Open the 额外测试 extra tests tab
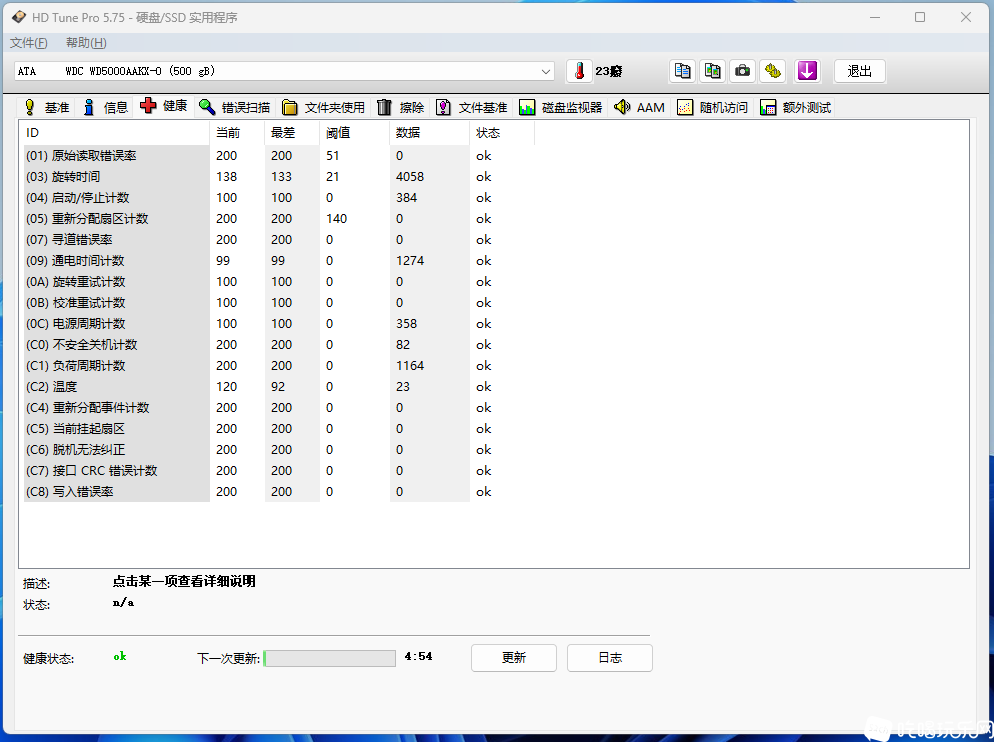Screen dimensions: 994x742 pos(796,107)
